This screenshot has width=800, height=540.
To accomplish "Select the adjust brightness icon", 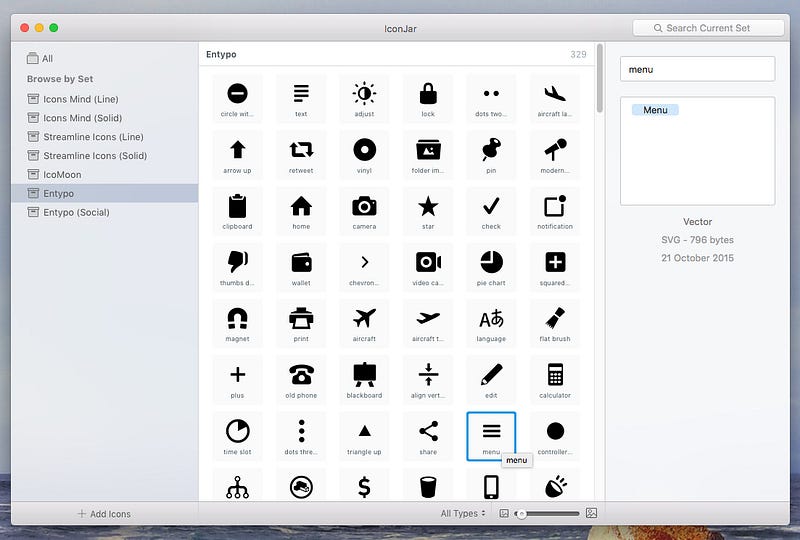I will [x=364, y=98].
